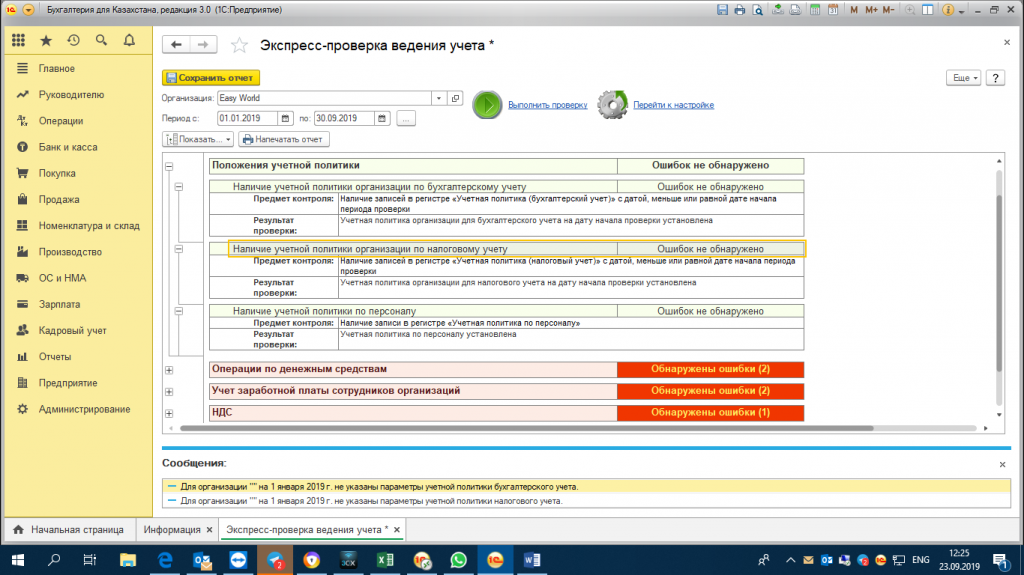The width and height of the screenshot is (1024, 575).
Task: Expand the НДС group
Action: point(169,413)
